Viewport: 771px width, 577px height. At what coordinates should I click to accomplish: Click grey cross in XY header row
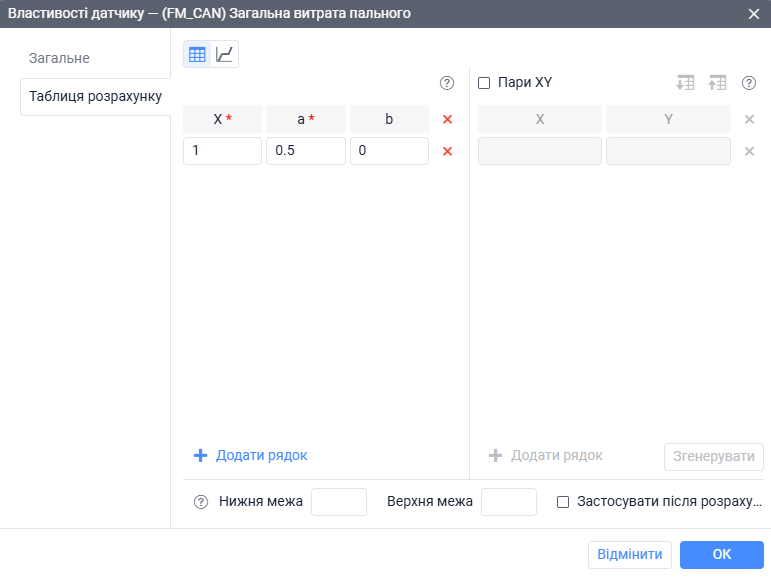pyautogui.click(x=749, y=119)
